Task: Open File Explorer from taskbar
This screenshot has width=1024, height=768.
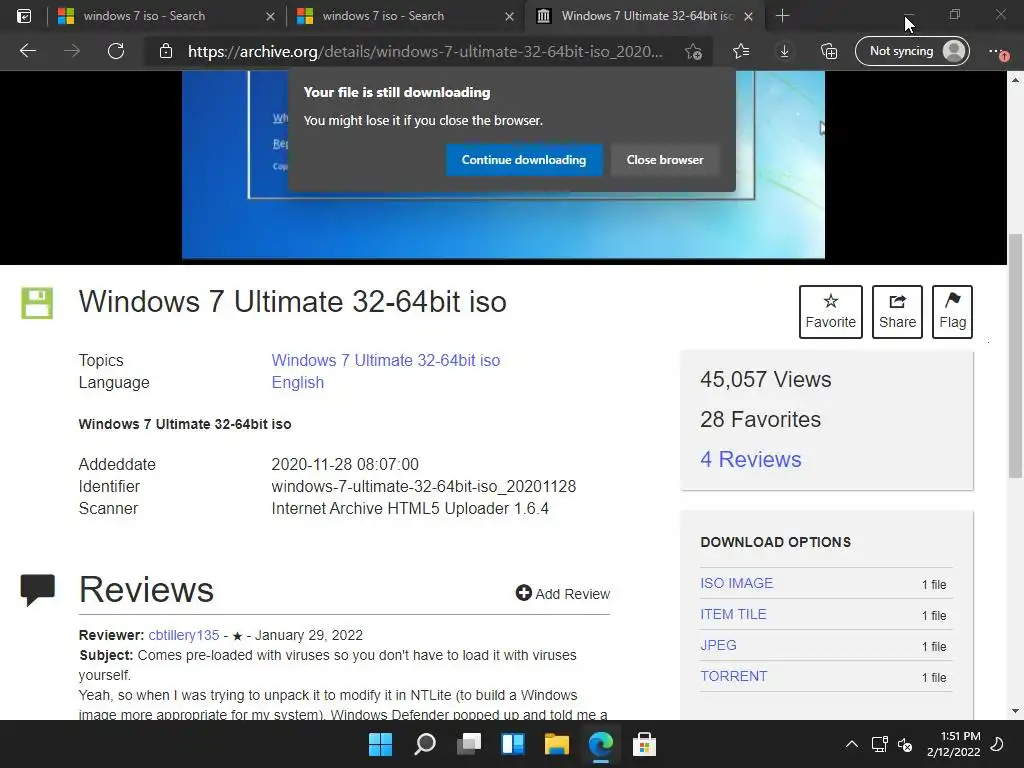Action: [x=557, y=744]
